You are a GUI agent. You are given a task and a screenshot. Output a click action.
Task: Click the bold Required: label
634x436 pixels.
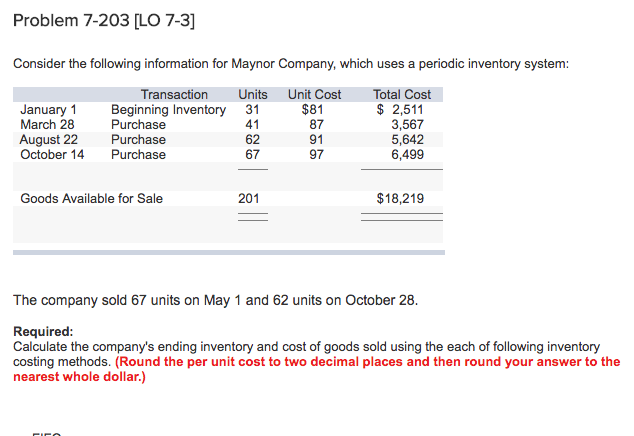pyautogui.click(x=43, y=332)
